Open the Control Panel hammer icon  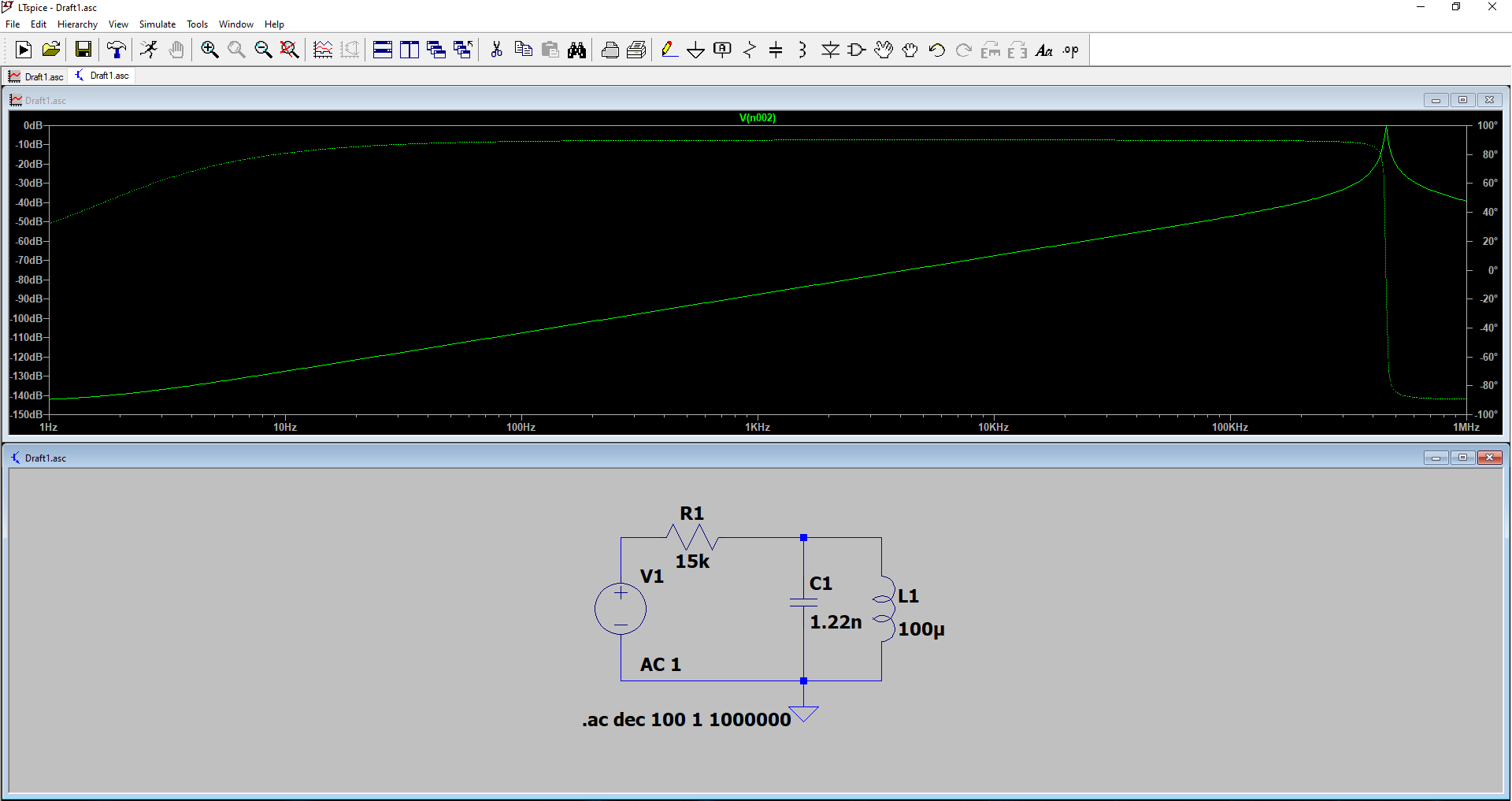pos(117,50)
